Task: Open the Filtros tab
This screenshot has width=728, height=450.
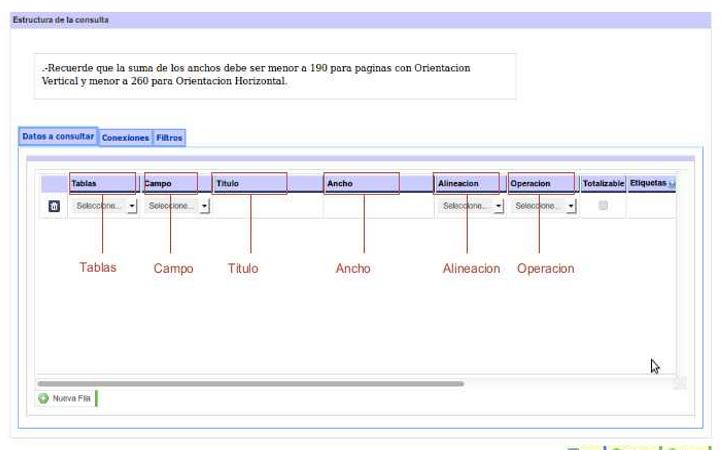Action: pos(169,138)
